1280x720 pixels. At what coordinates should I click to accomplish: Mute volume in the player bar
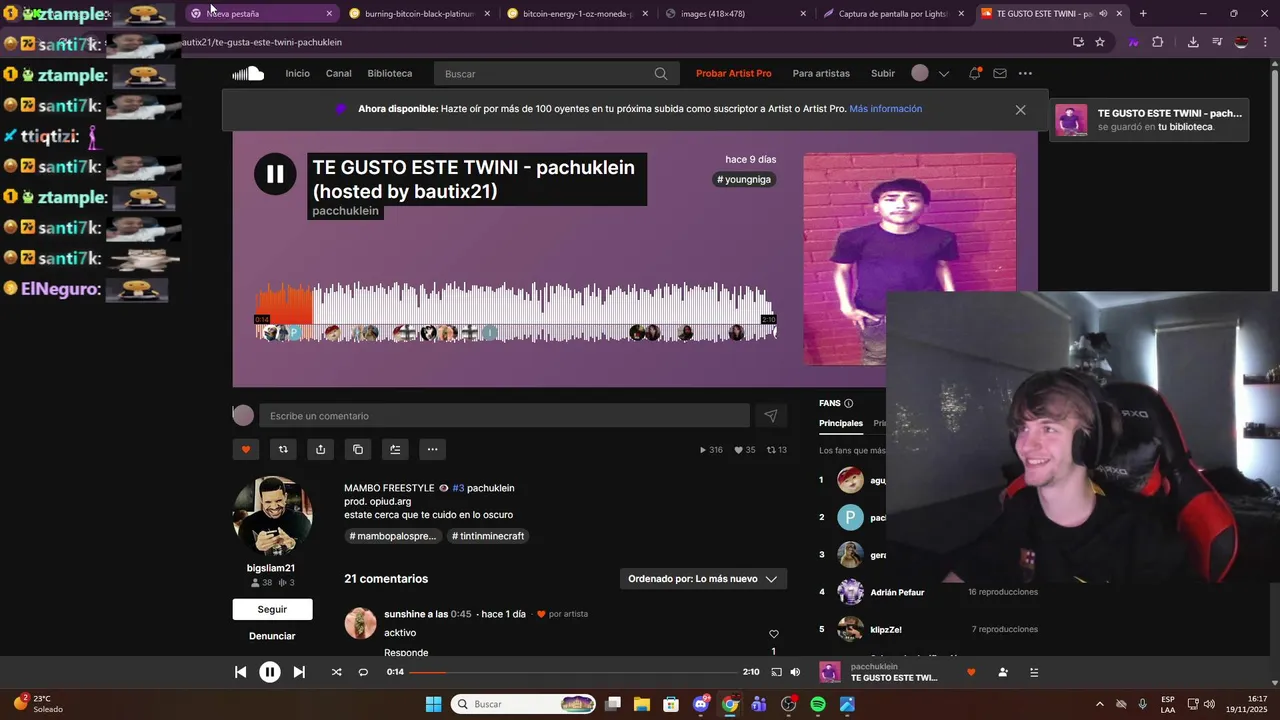point(795,672)
